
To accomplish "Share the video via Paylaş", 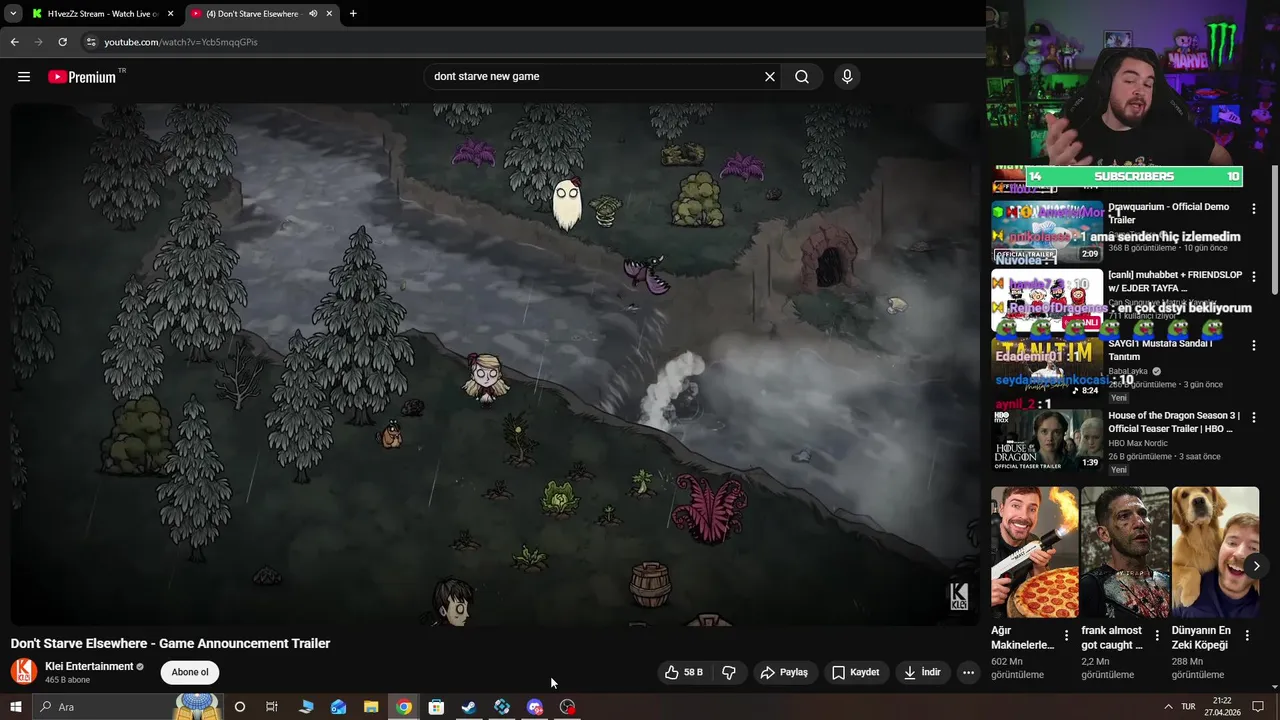I will [x=784, y=673].
